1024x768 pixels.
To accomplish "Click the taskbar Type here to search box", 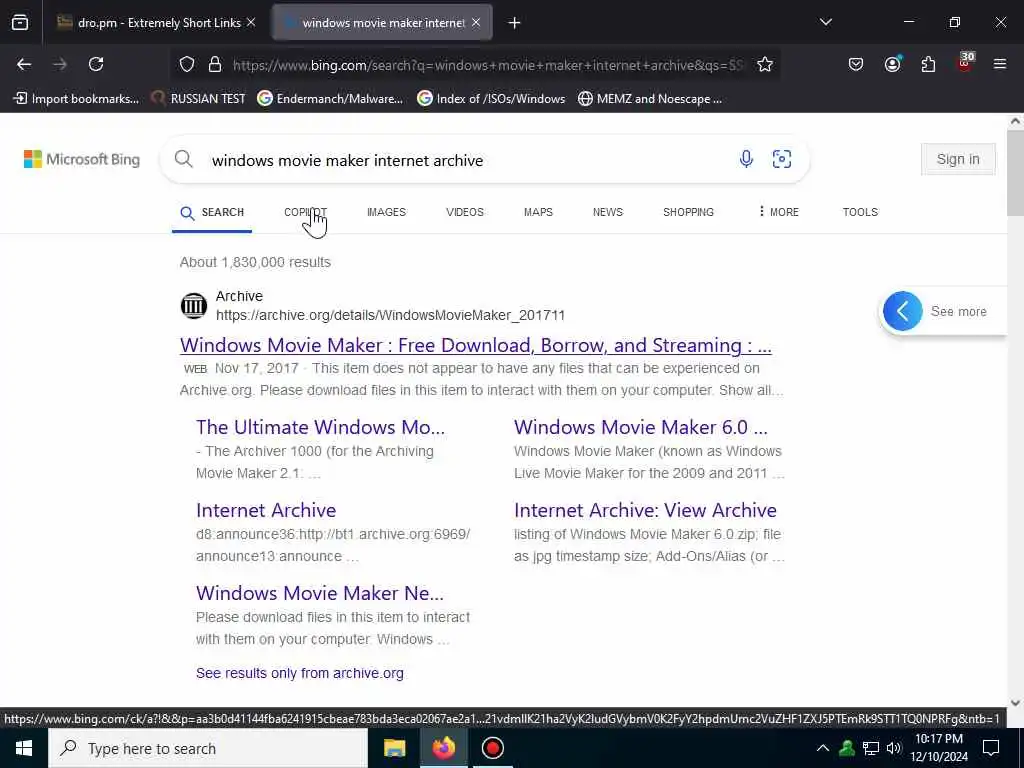I will [208, 748].
